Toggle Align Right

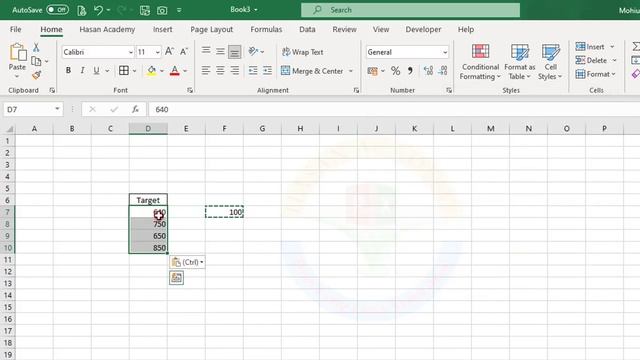235,71
